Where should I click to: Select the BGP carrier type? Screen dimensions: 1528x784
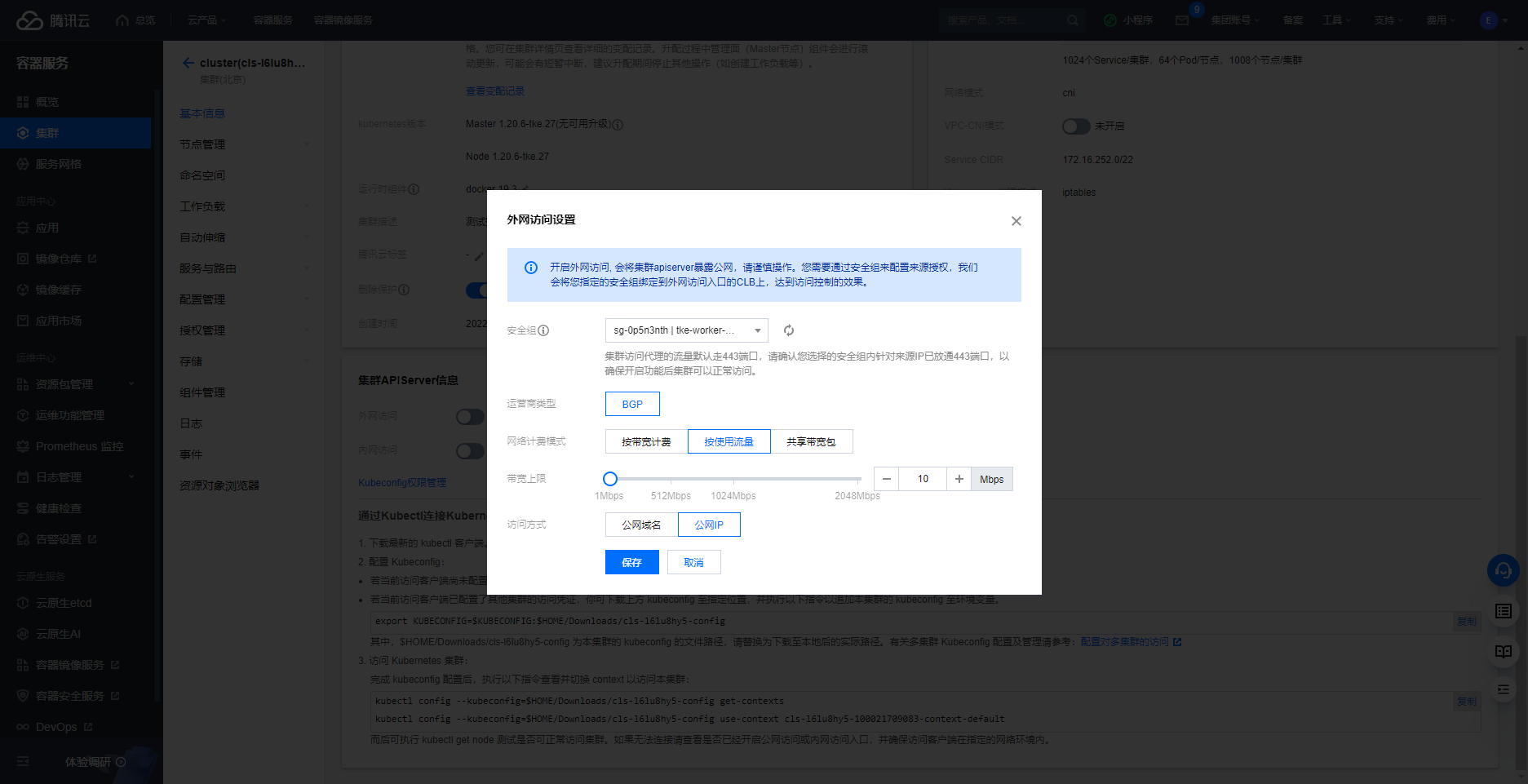point(632,404)
